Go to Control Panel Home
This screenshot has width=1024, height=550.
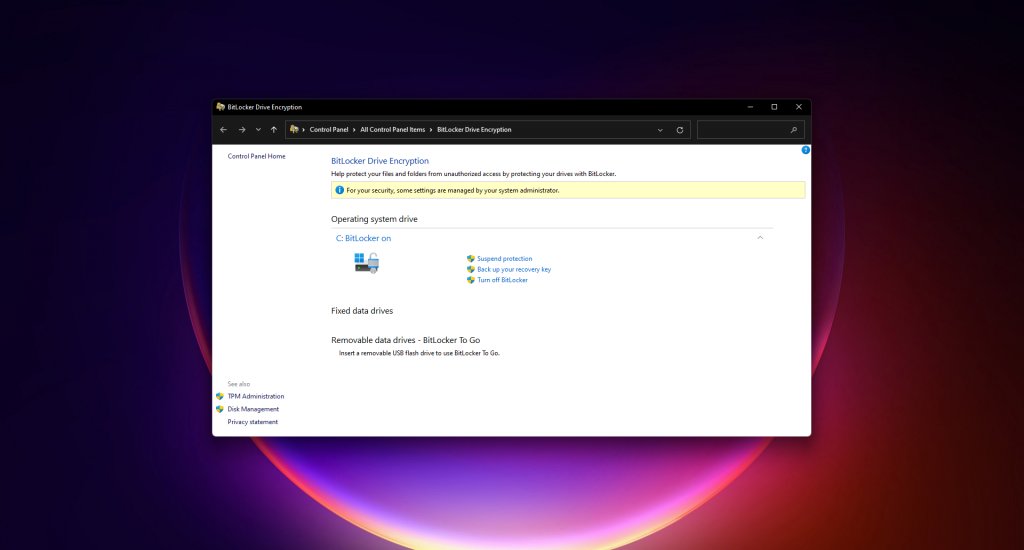[x=256, y=156]
